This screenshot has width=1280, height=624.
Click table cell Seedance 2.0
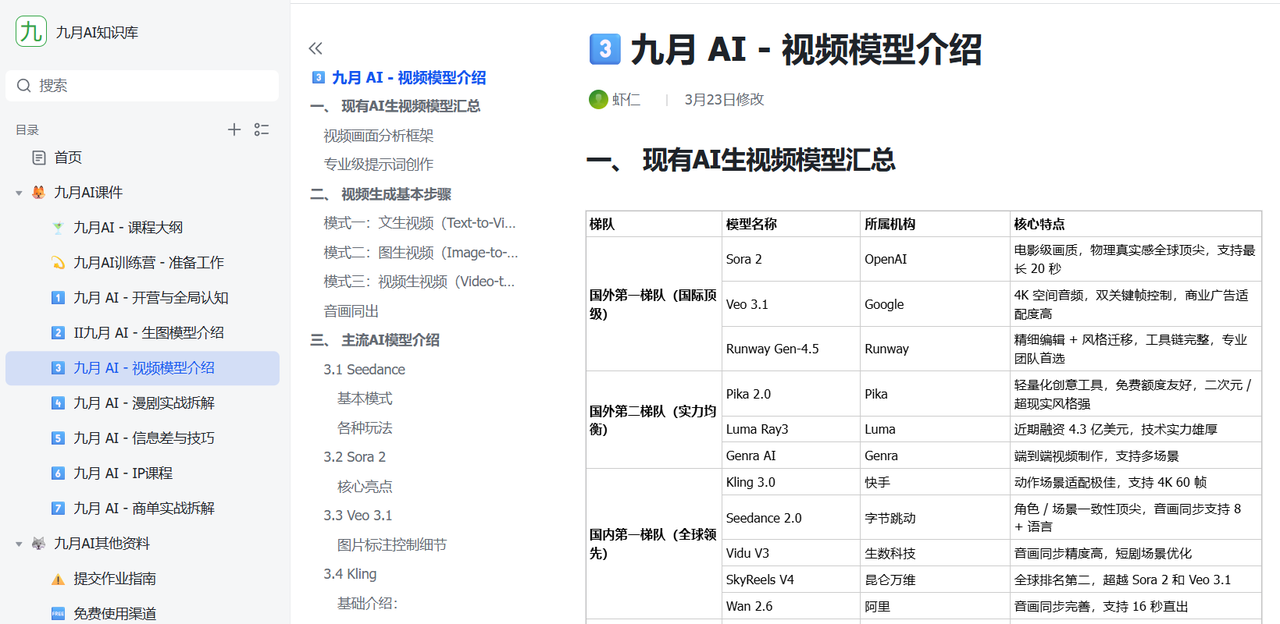coord(764,518)
